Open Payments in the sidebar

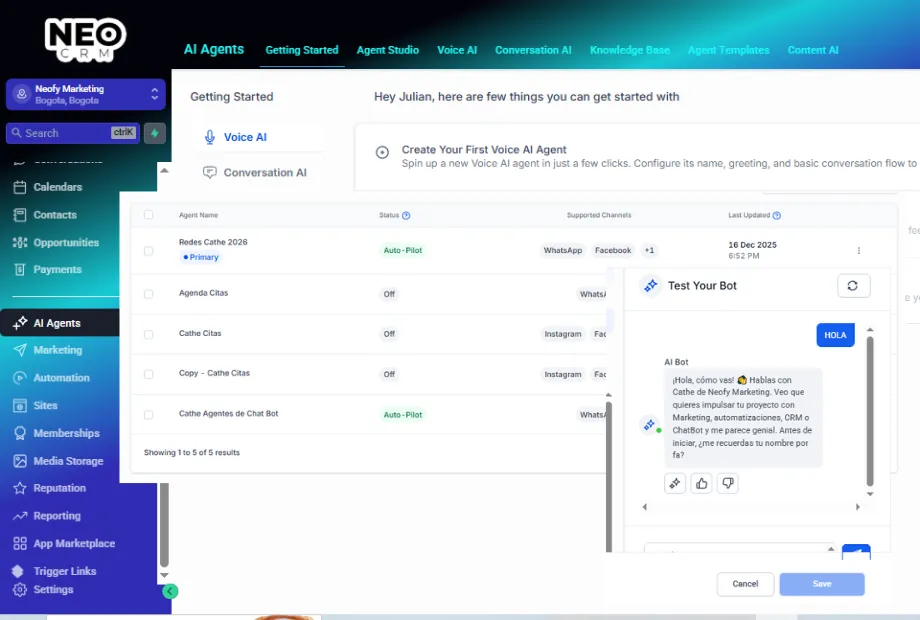pyautogui.click(x=57, y=269)
